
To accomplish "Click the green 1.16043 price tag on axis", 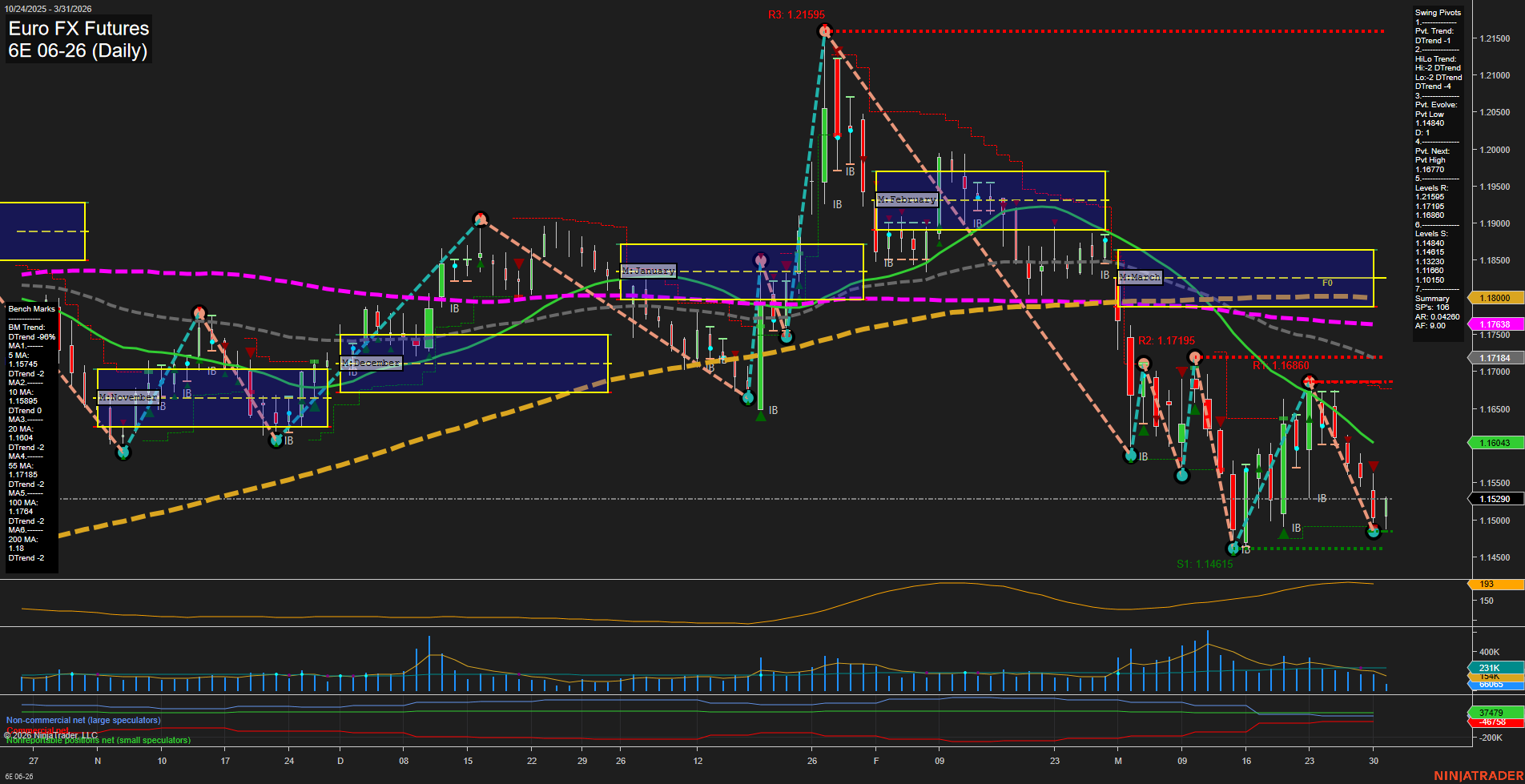I will pos(1495,442).
